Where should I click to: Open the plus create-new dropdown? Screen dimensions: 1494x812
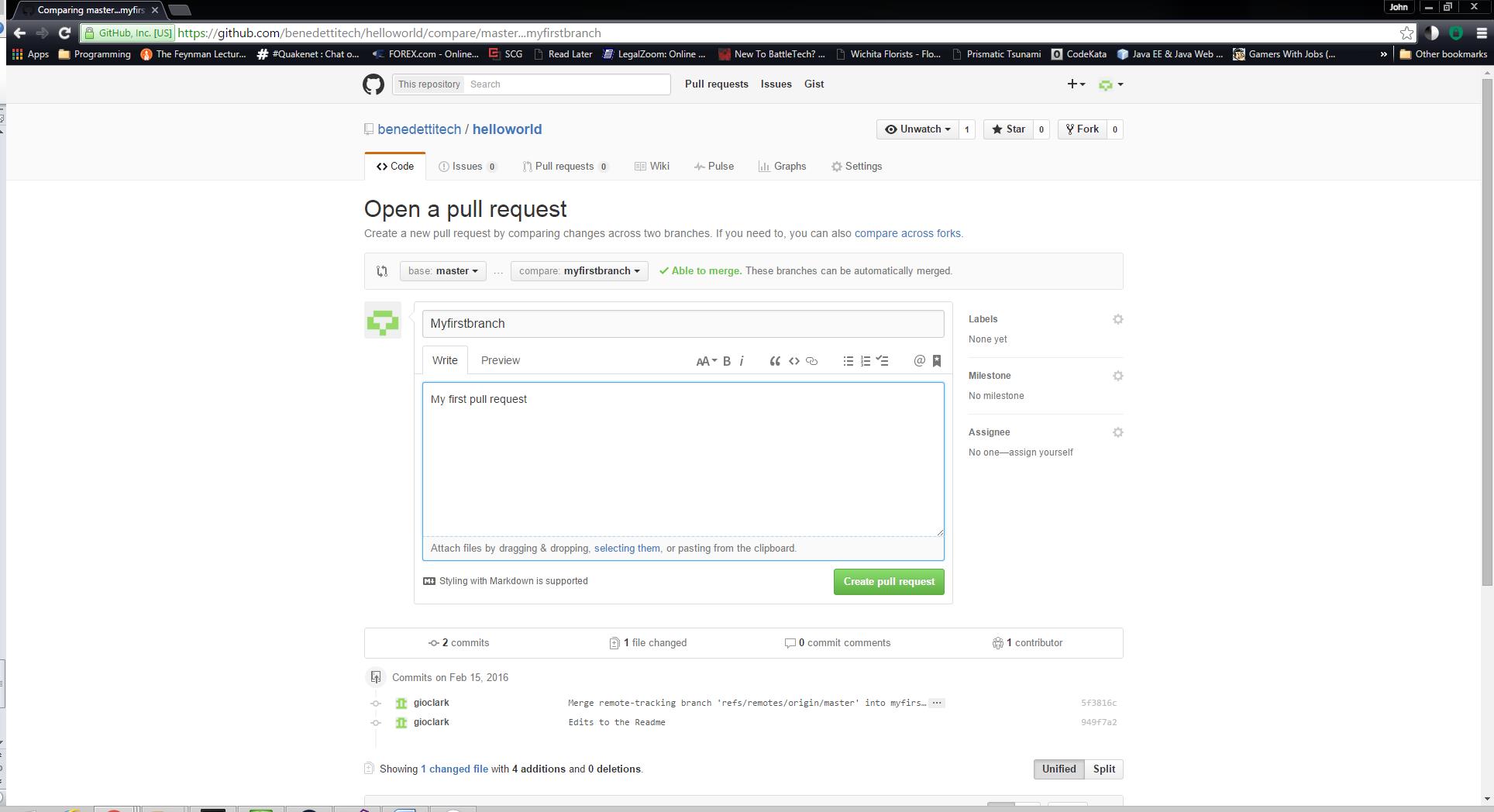click(x=1076, y=84)
